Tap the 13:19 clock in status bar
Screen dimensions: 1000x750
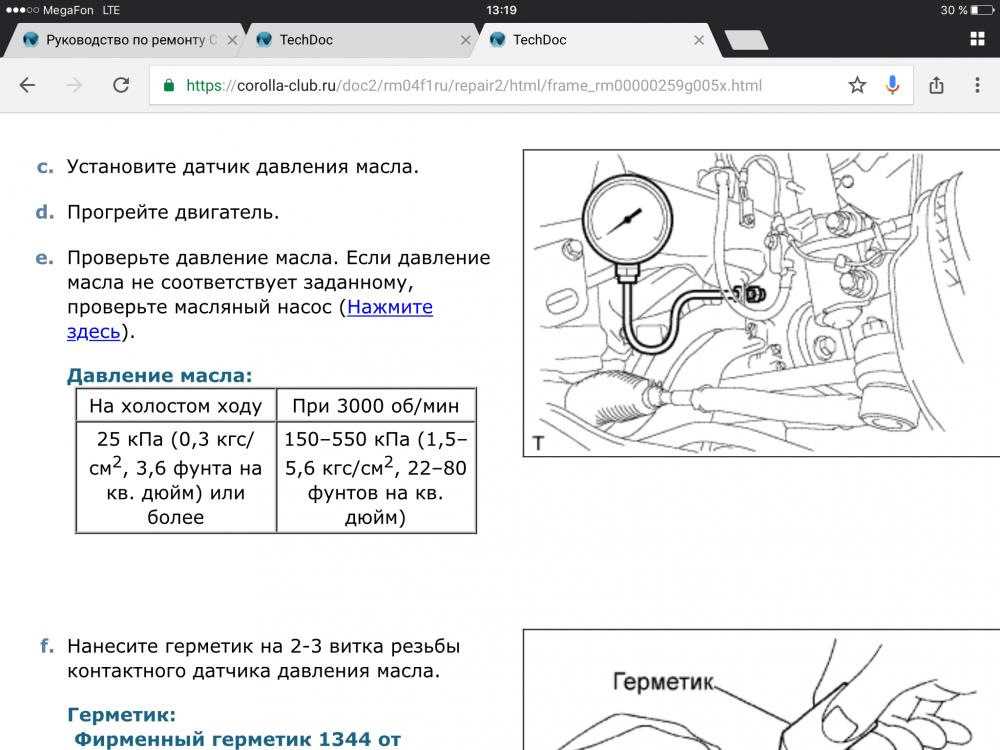pyautogui.click(x=501, y=10)
